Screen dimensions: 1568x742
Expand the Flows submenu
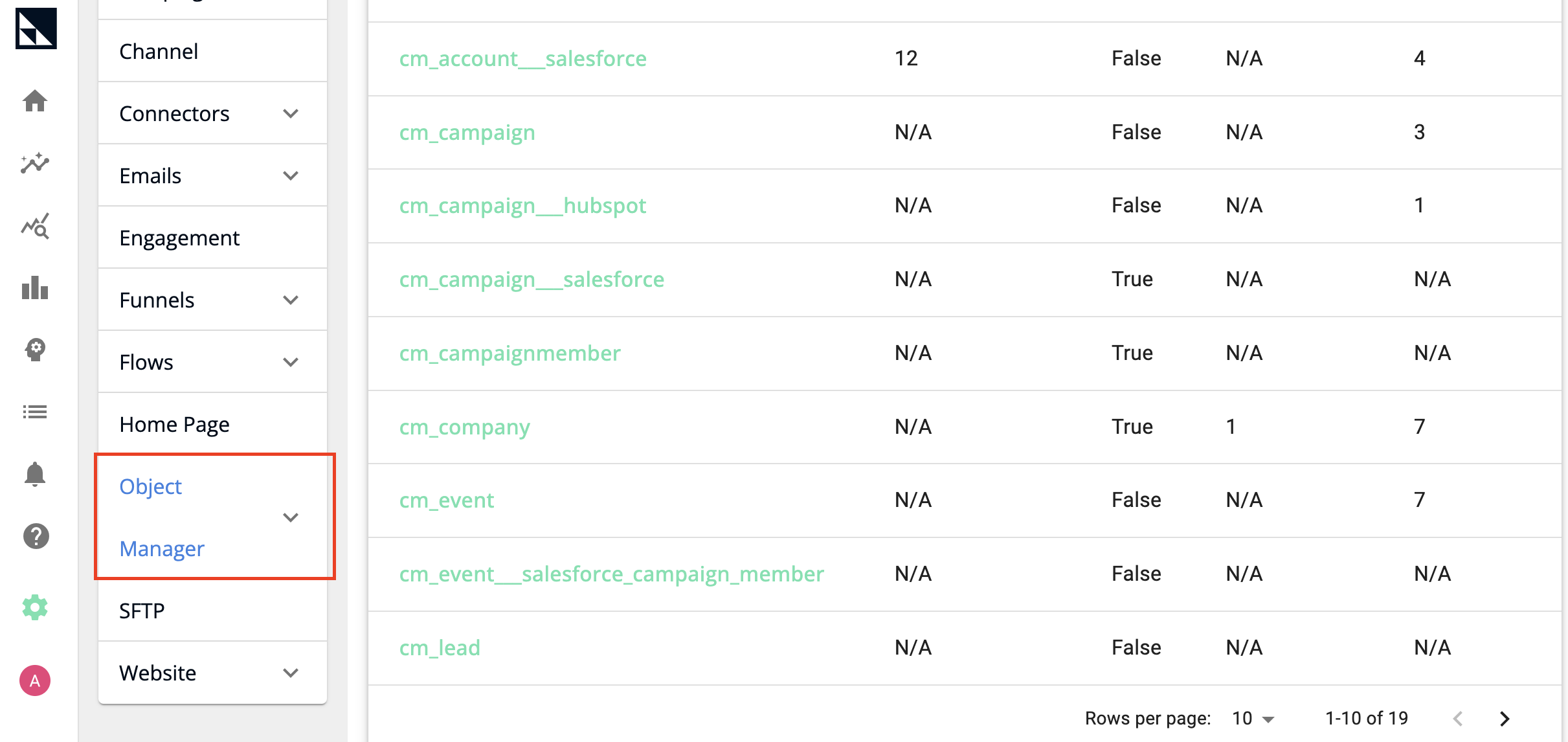tap(290, 361)
